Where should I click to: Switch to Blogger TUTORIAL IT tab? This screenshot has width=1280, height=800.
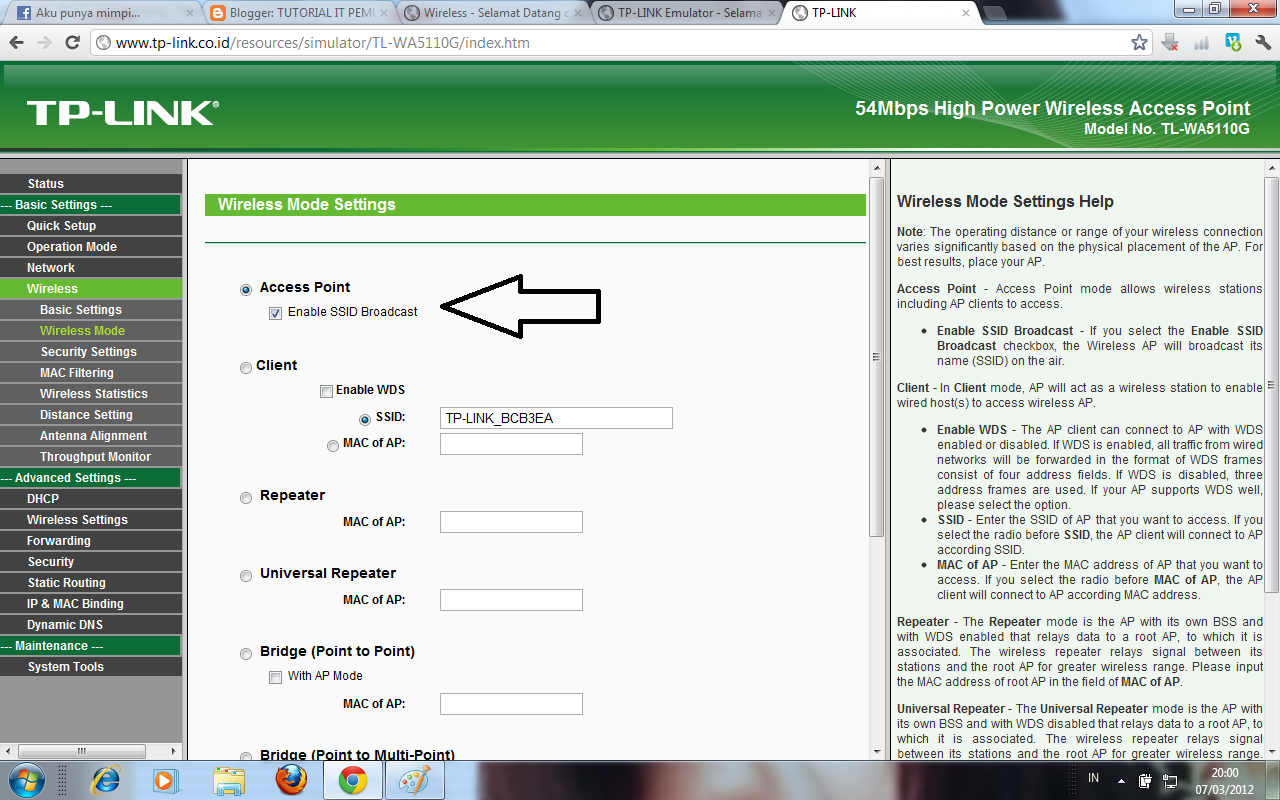click(x=298, y=13)
